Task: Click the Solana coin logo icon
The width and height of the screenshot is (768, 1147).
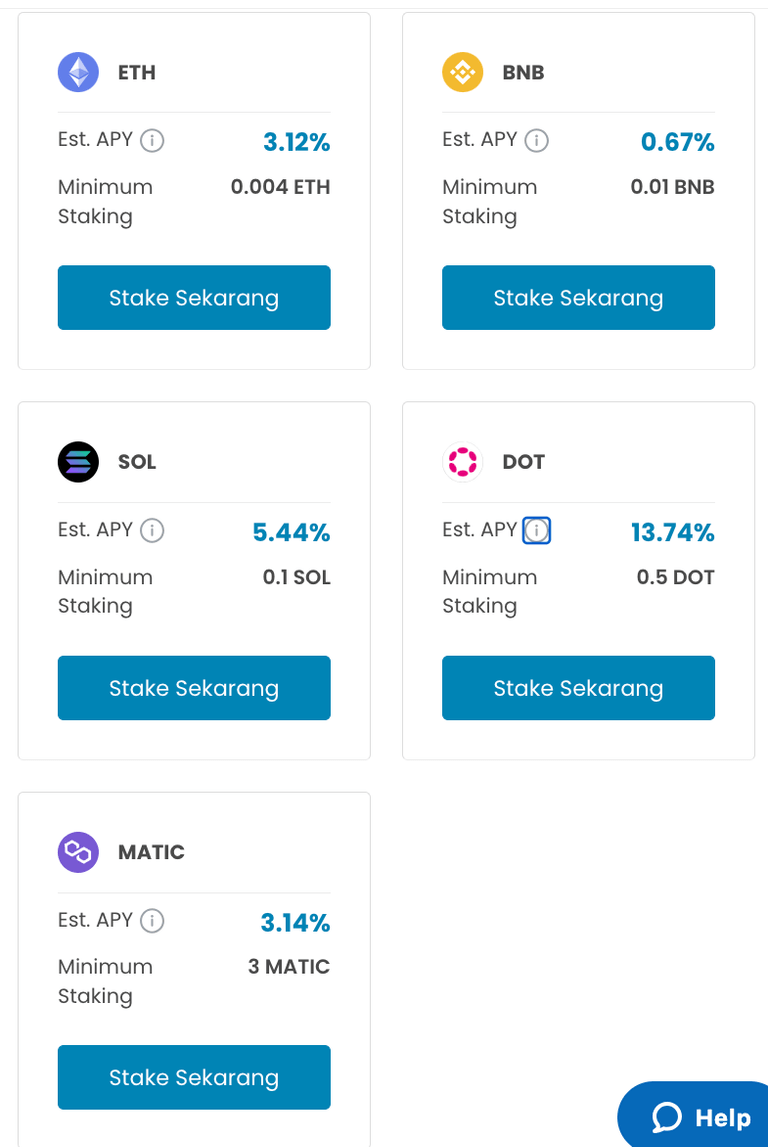Action: coord(78,462)
